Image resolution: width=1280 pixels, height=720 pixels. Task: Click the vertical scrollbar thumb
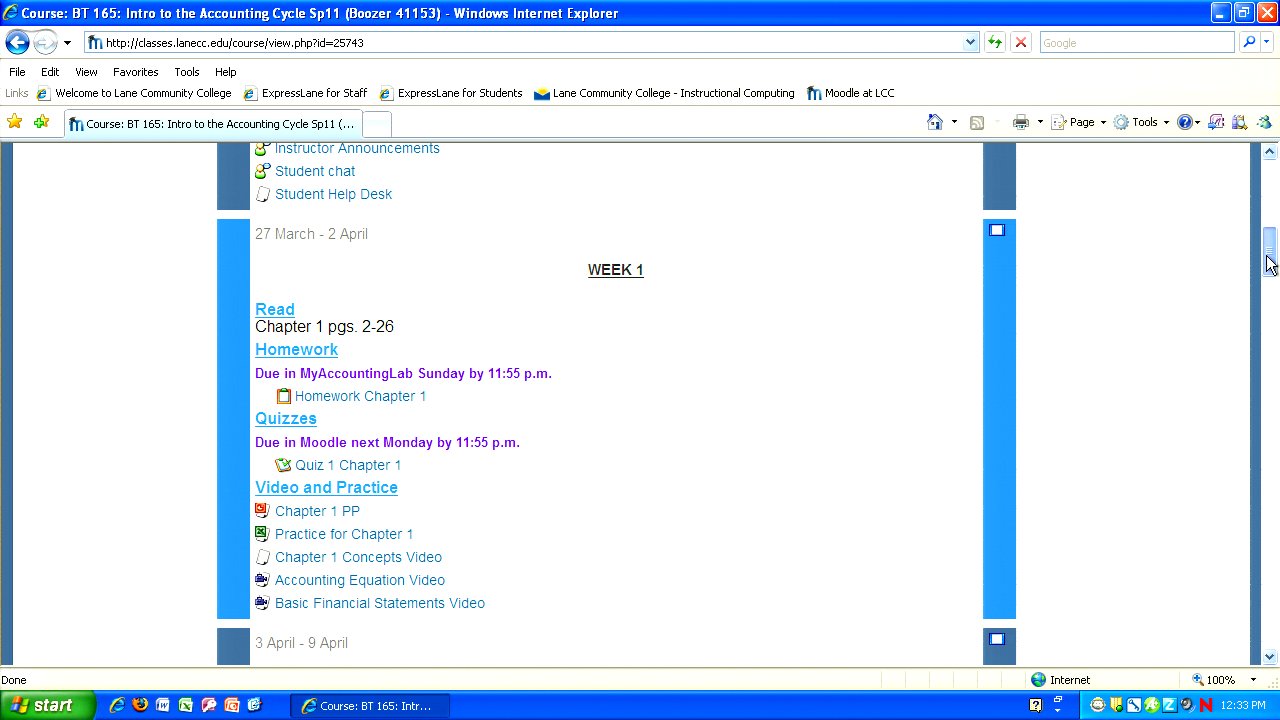coord(1269,243)
